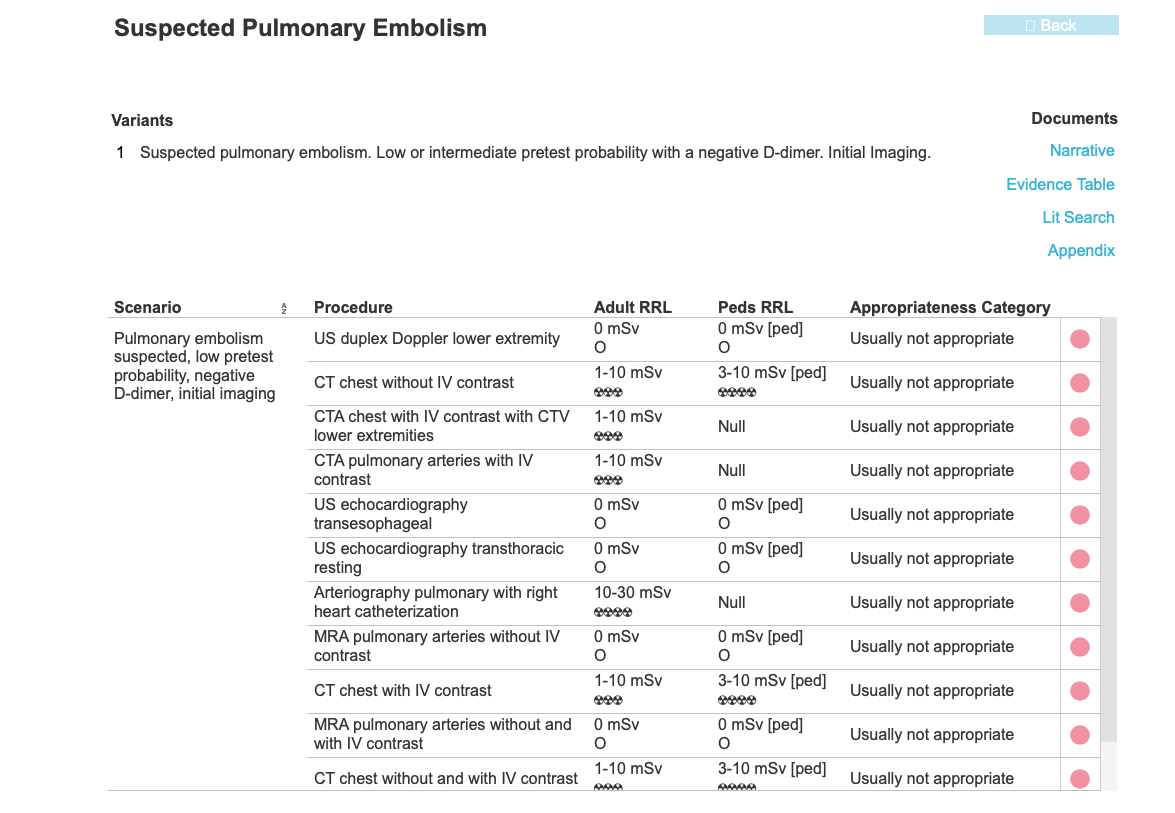Select variant 1 Suspected pulmonary embolism text

coord(535,153)
